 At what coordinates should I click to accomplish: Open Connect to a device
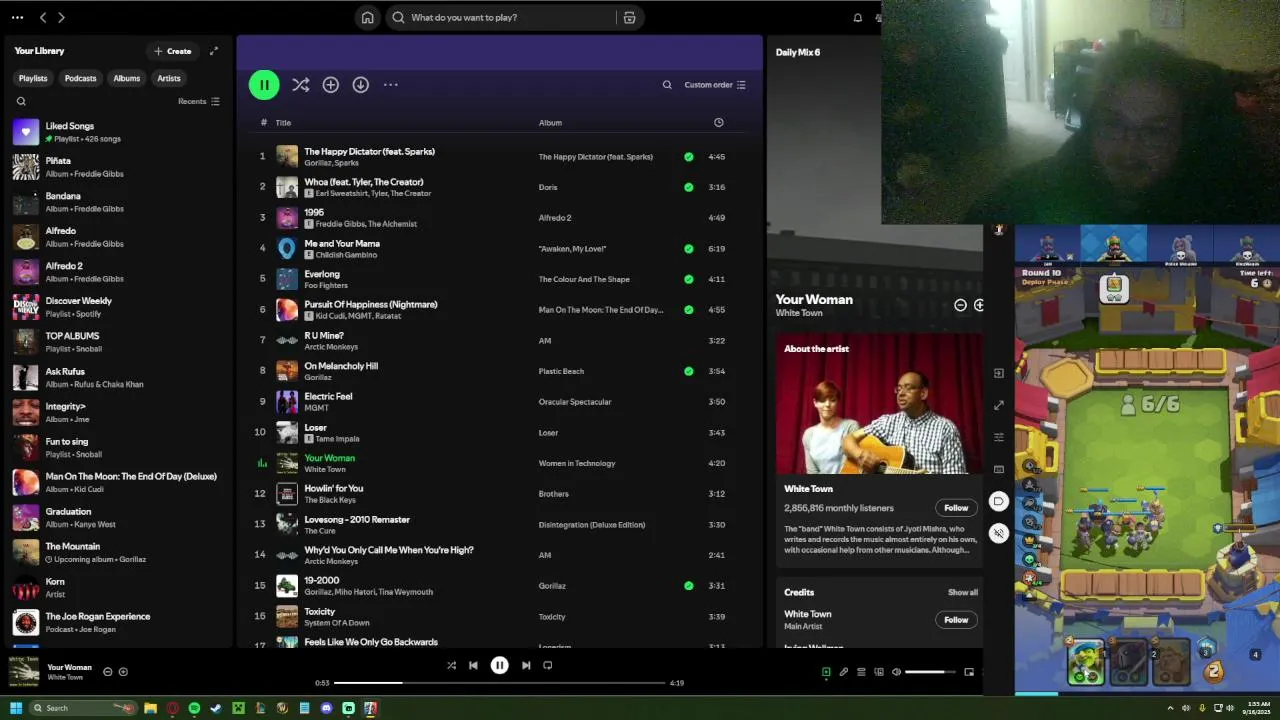click(878, 672)
